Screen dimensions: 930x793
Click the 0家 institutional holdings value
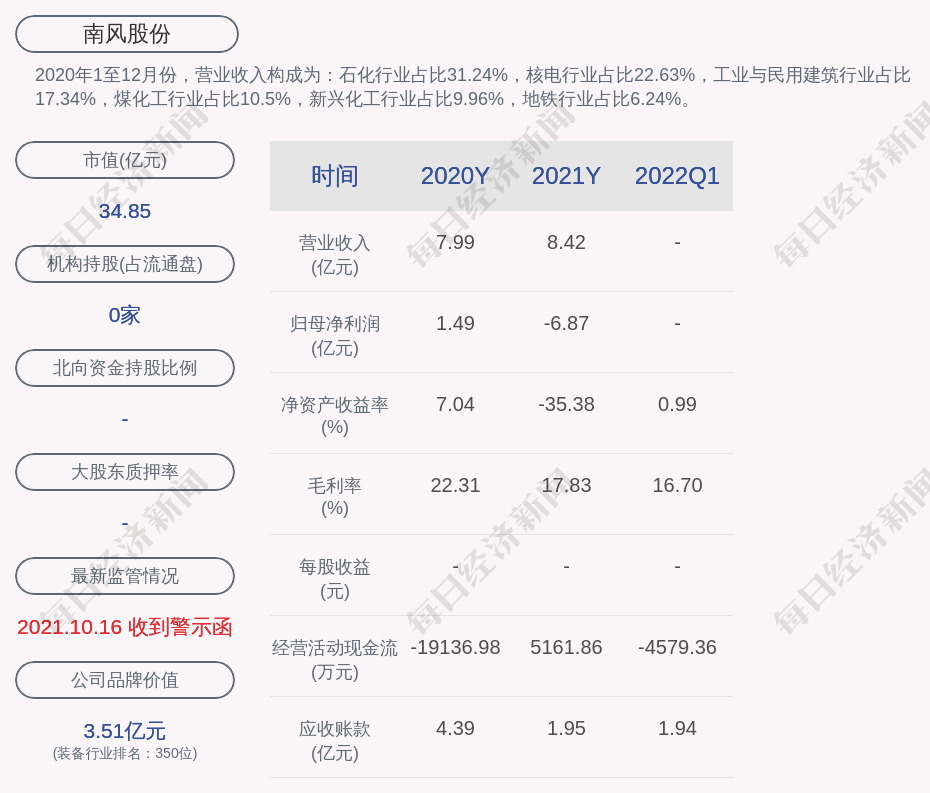point(125,315)
